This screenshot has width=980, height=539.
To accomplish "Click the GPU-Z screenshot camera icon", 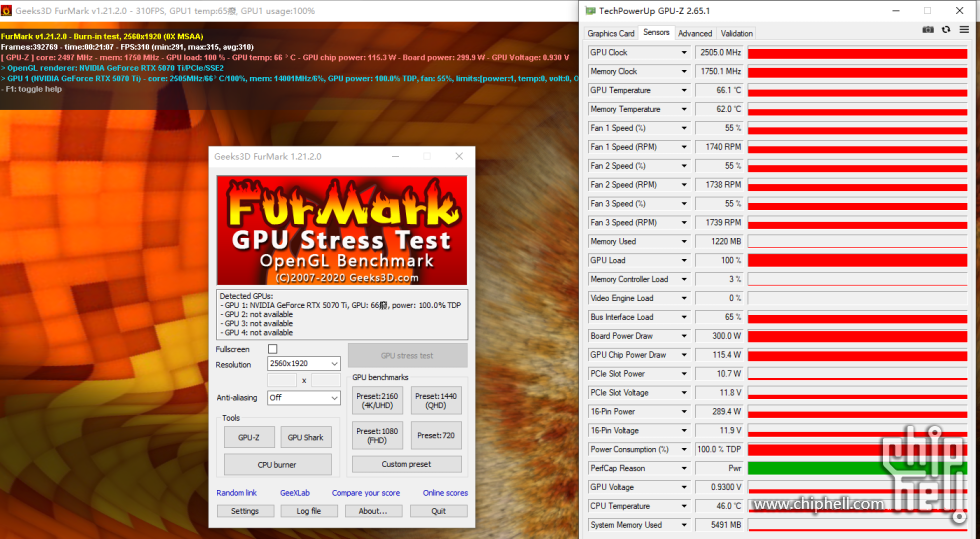I will 928,30.
